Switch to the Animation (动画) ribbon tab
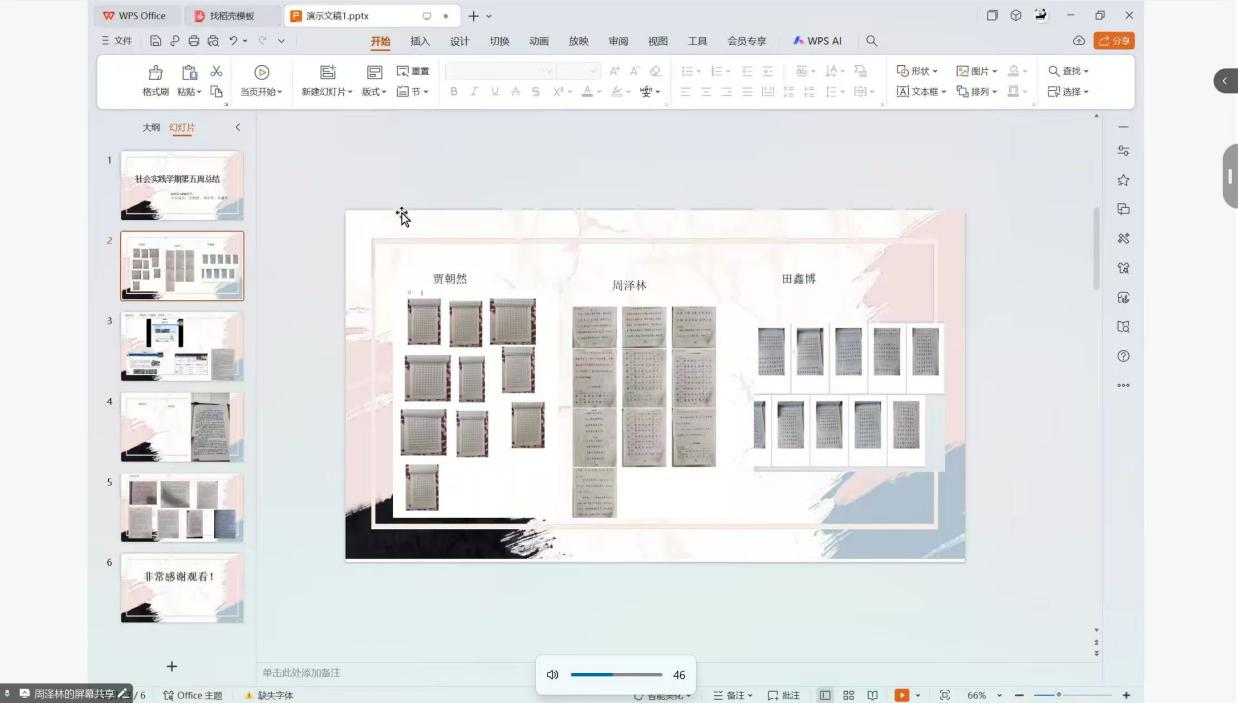Image resolution: width=1238 pixels, height=703 pixels. [539, 41]
